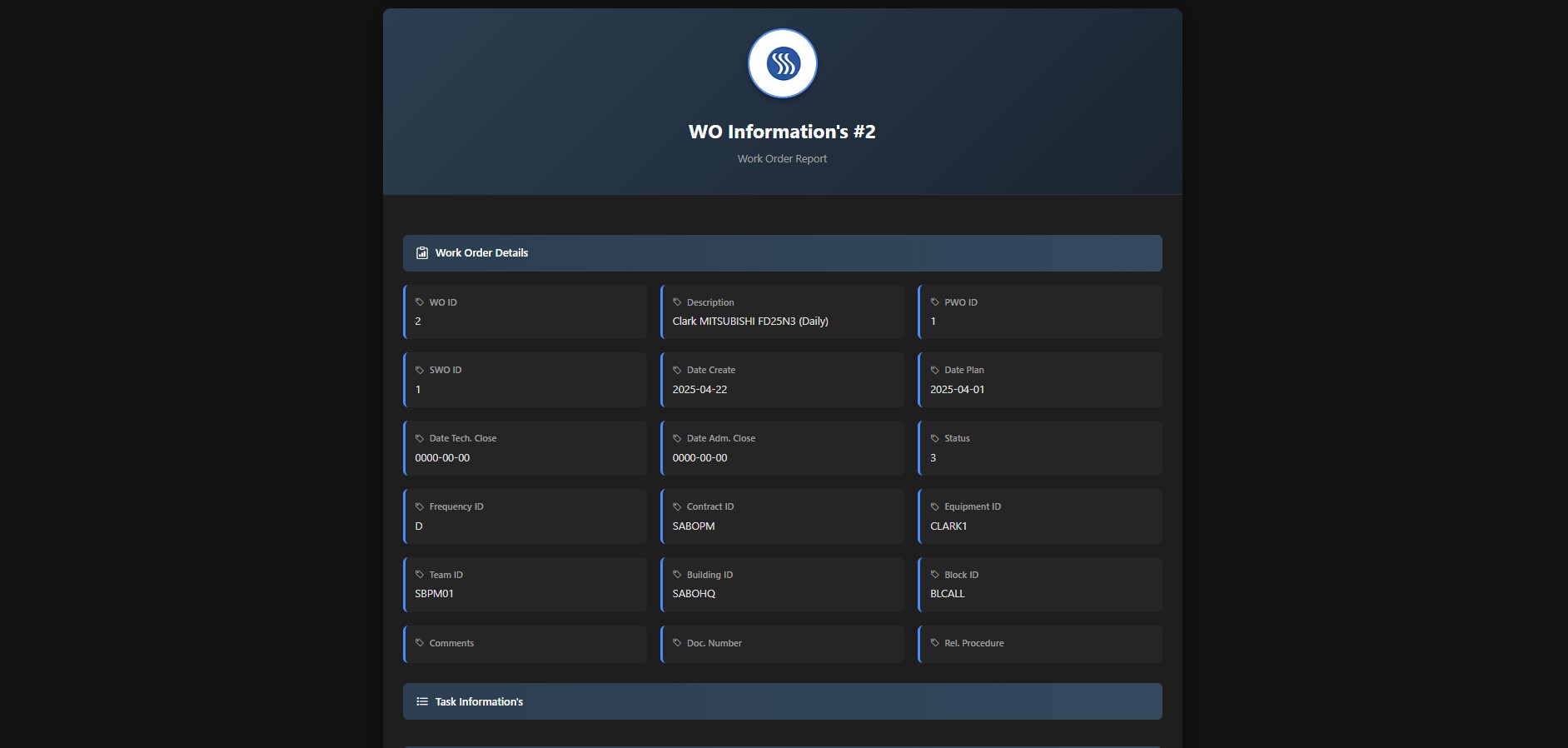Click the tag icon next to Block ID
The width and height of the screenshot is (1568, 748).
click(935, 575)
